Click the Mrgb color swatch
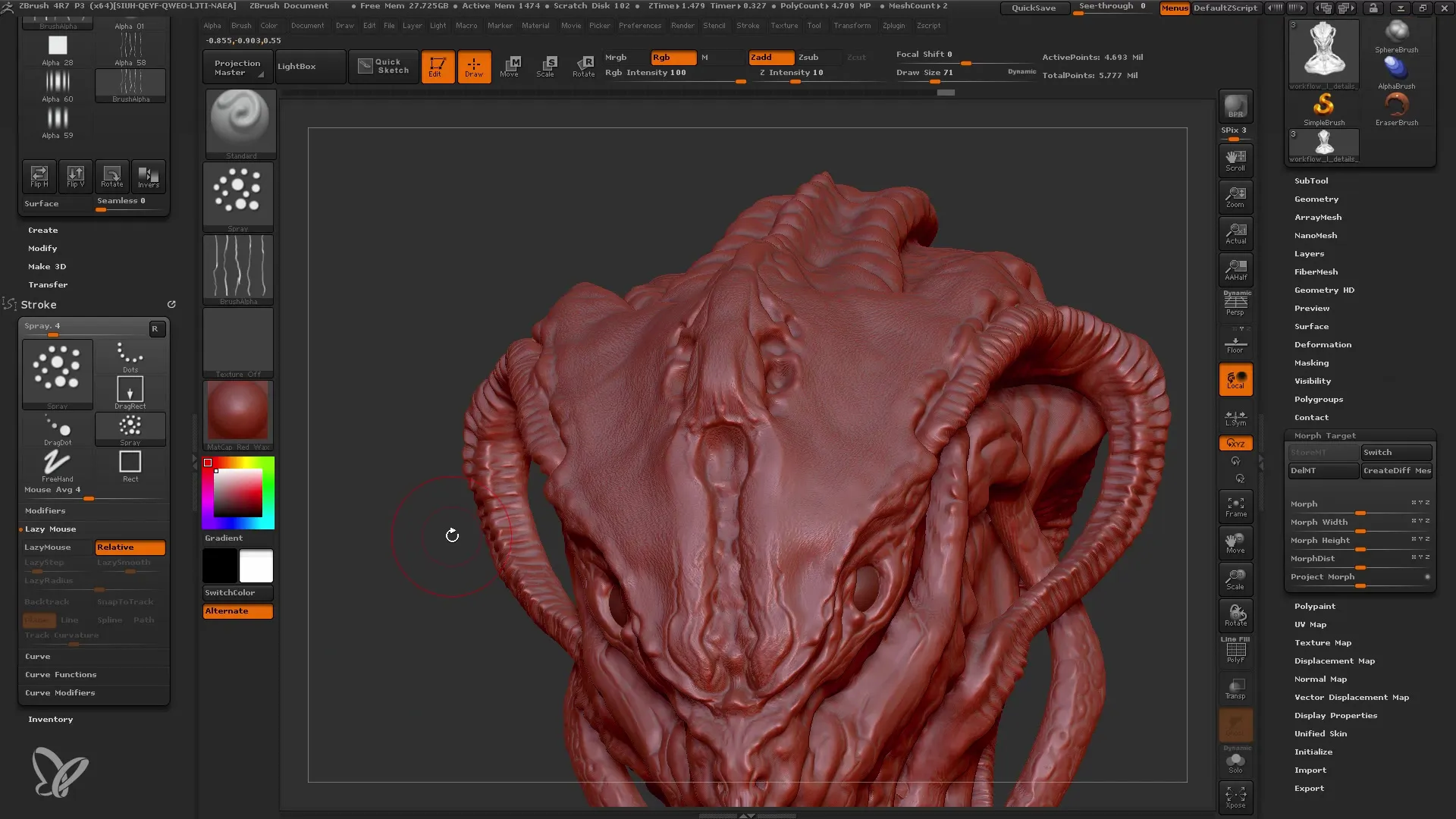Viewport: 1456px width, 819px height. pos(615,56)
